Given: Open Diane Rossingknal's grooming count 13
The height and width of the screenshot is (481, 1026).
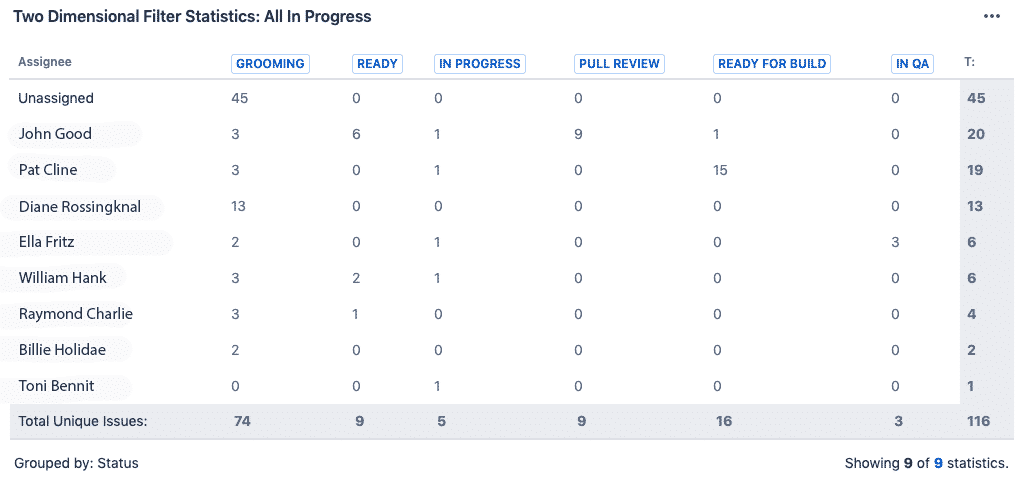Looking at the screenshot, I should (238, 206).
